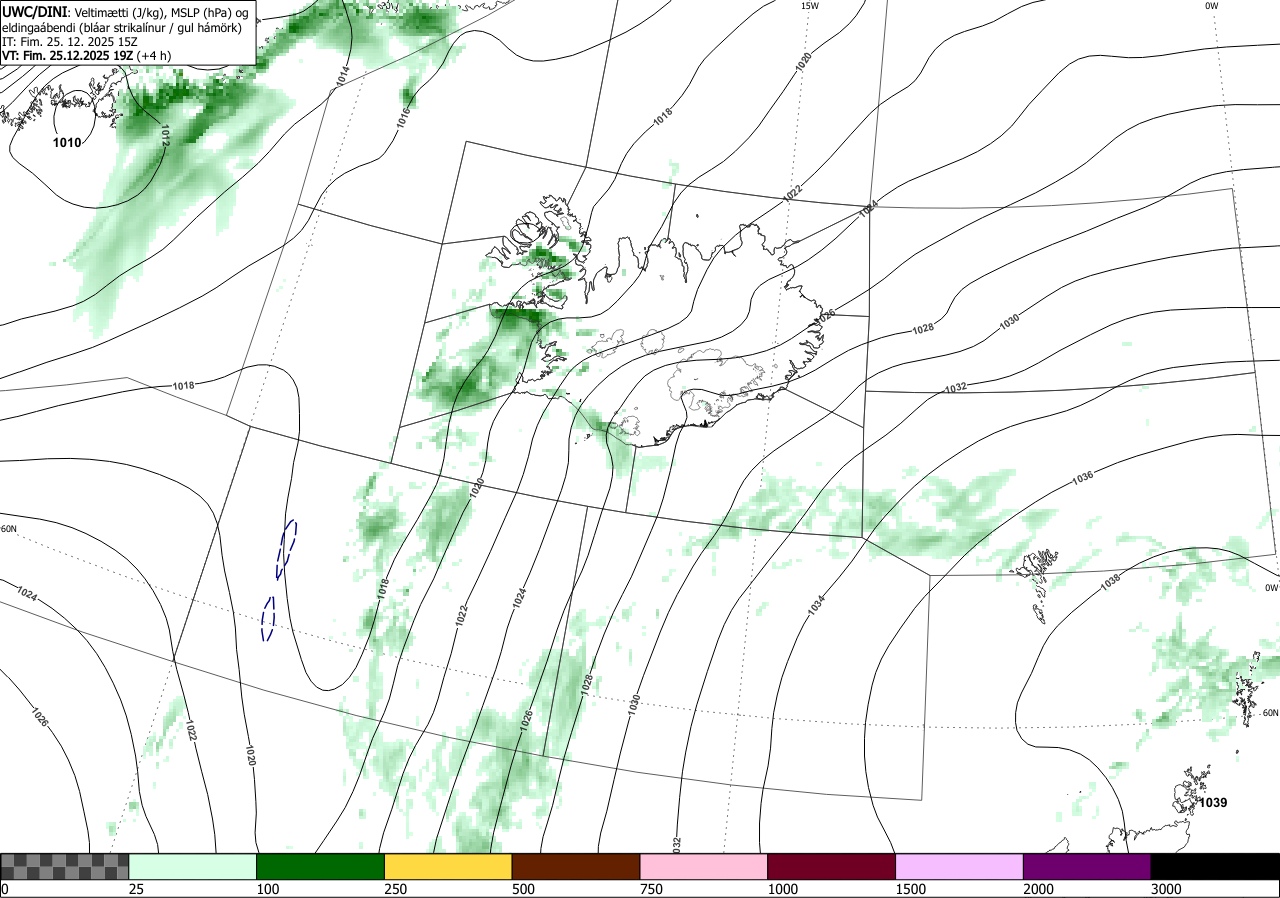Click the checkered gray 0–25 legend swatch

(x=65, y=866)
